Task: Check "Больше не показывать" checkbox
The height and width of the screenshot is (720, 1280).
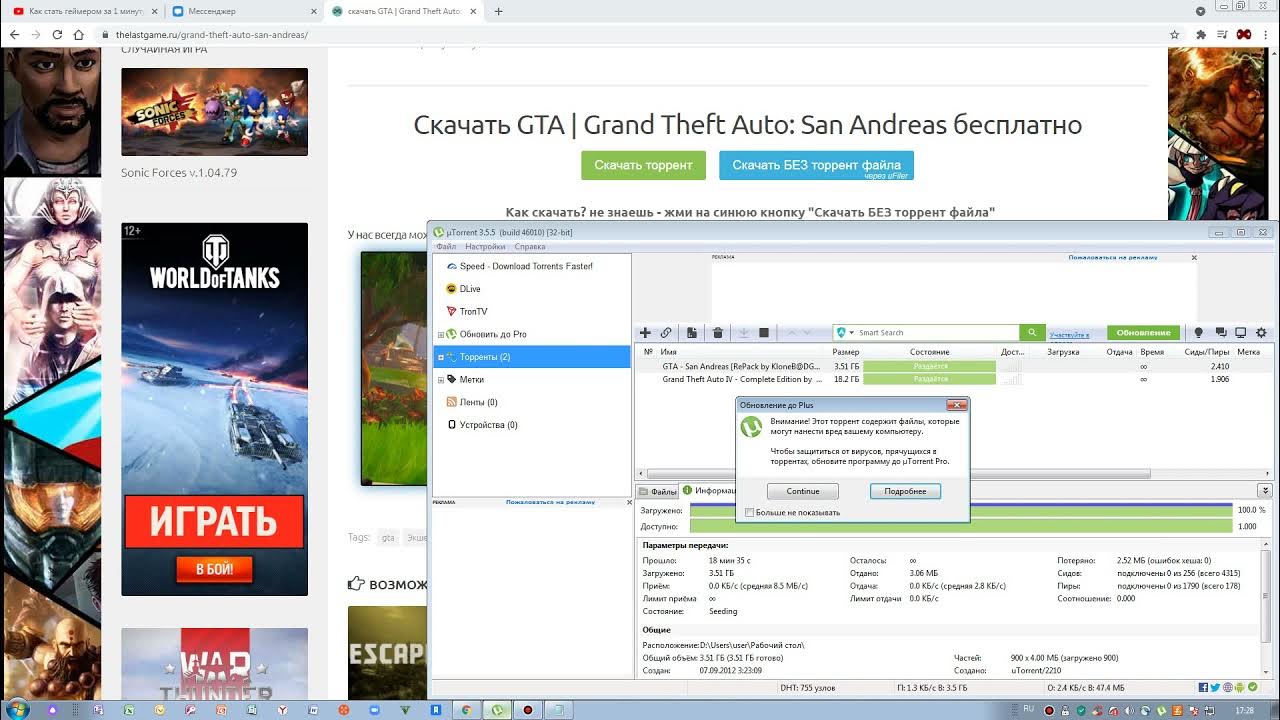Action: pyautogui.click(x=750, y=512)
